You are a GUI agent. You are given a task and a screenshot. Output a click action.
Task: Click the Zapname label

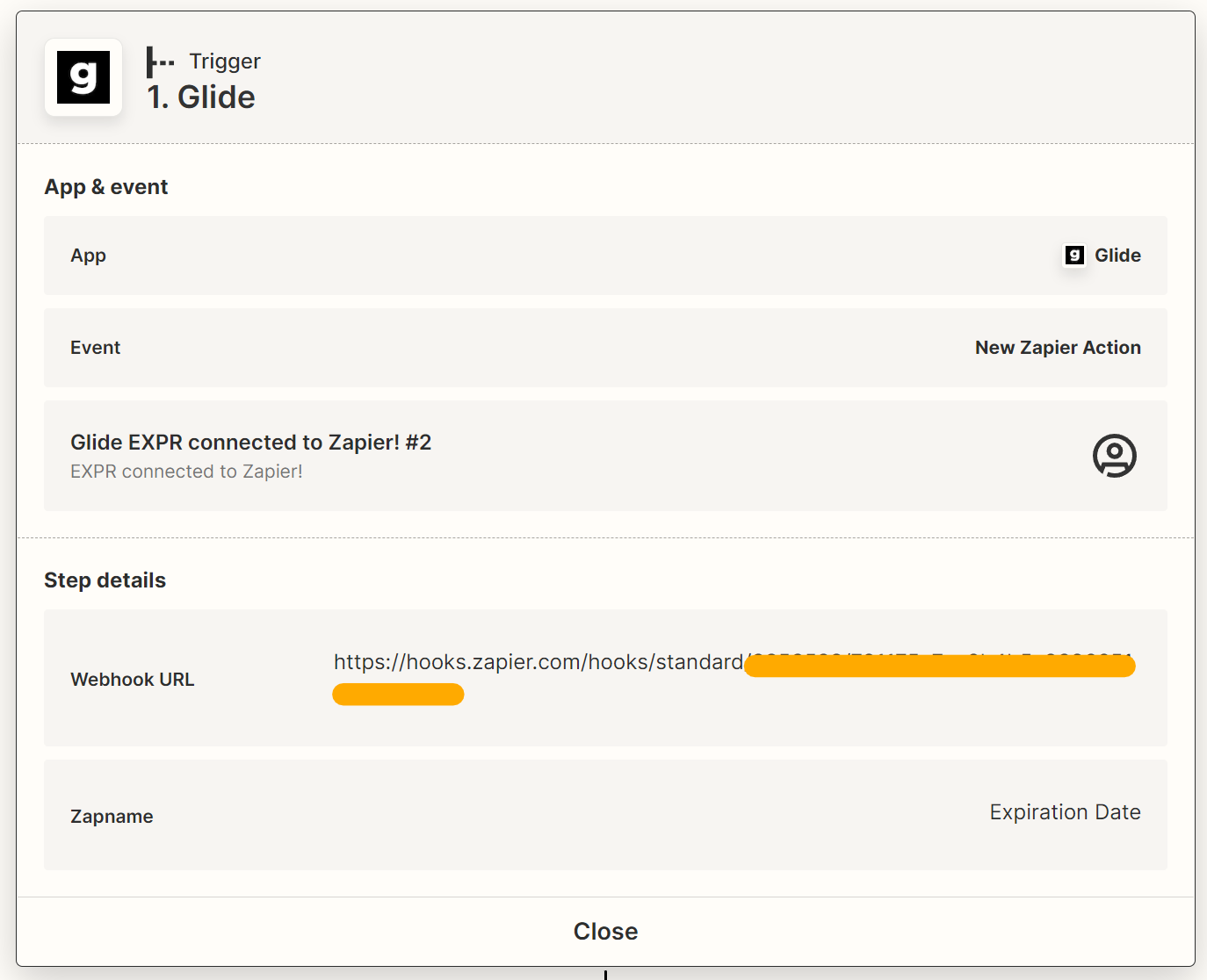pos(112,817)
